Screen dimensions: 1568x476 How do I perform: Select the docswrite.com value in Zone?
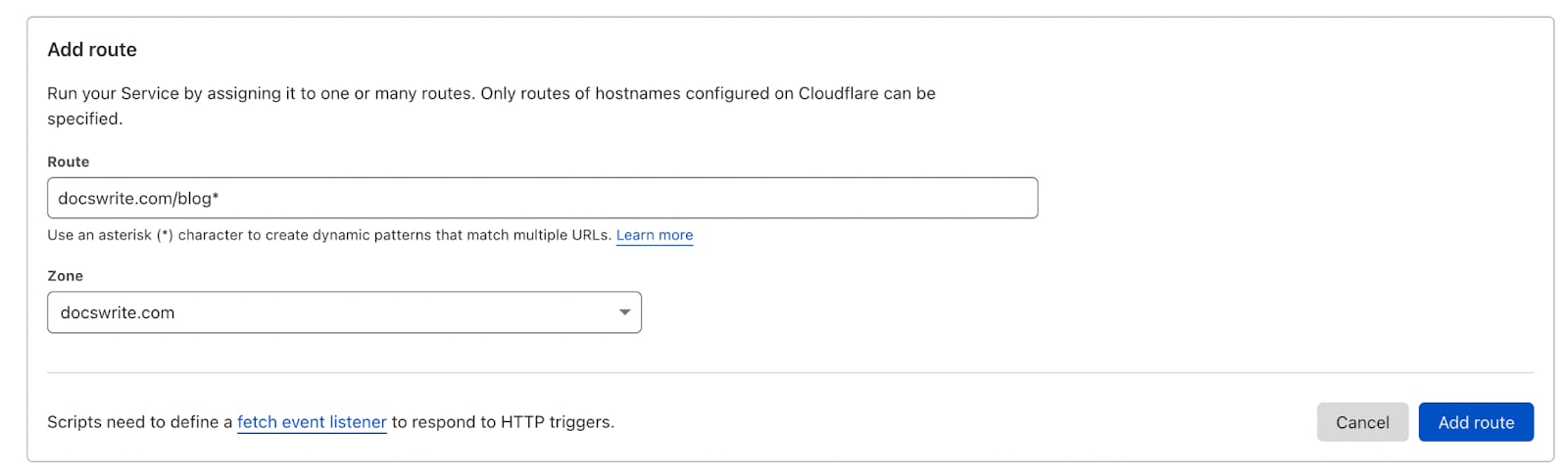(118, 312)
